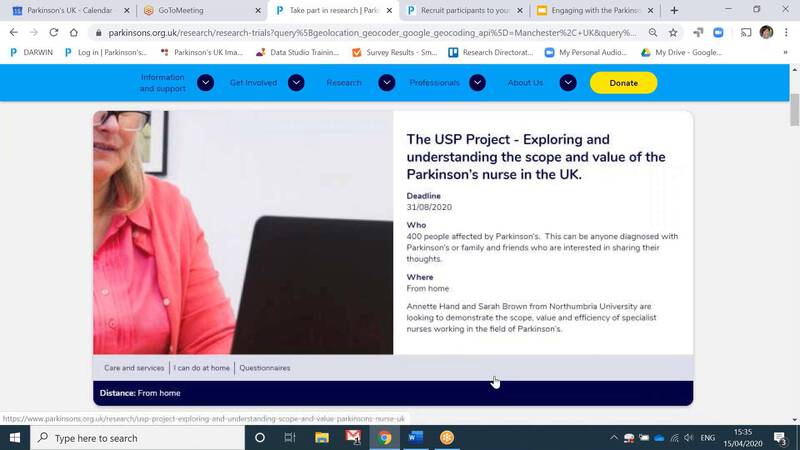Open The USP Project study title link
This screenshot has height=450, width=800.
pos(536,157)
